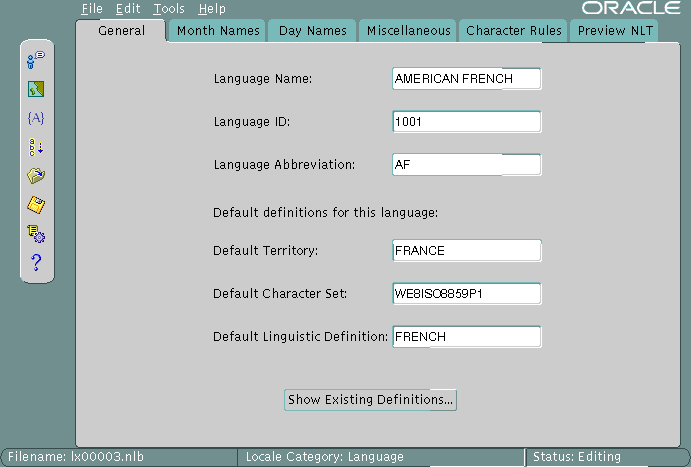The height and width of the screenshot is (467, 691).
Task: Open the Preview NLT tab
Action: click(x=615, y=31)
